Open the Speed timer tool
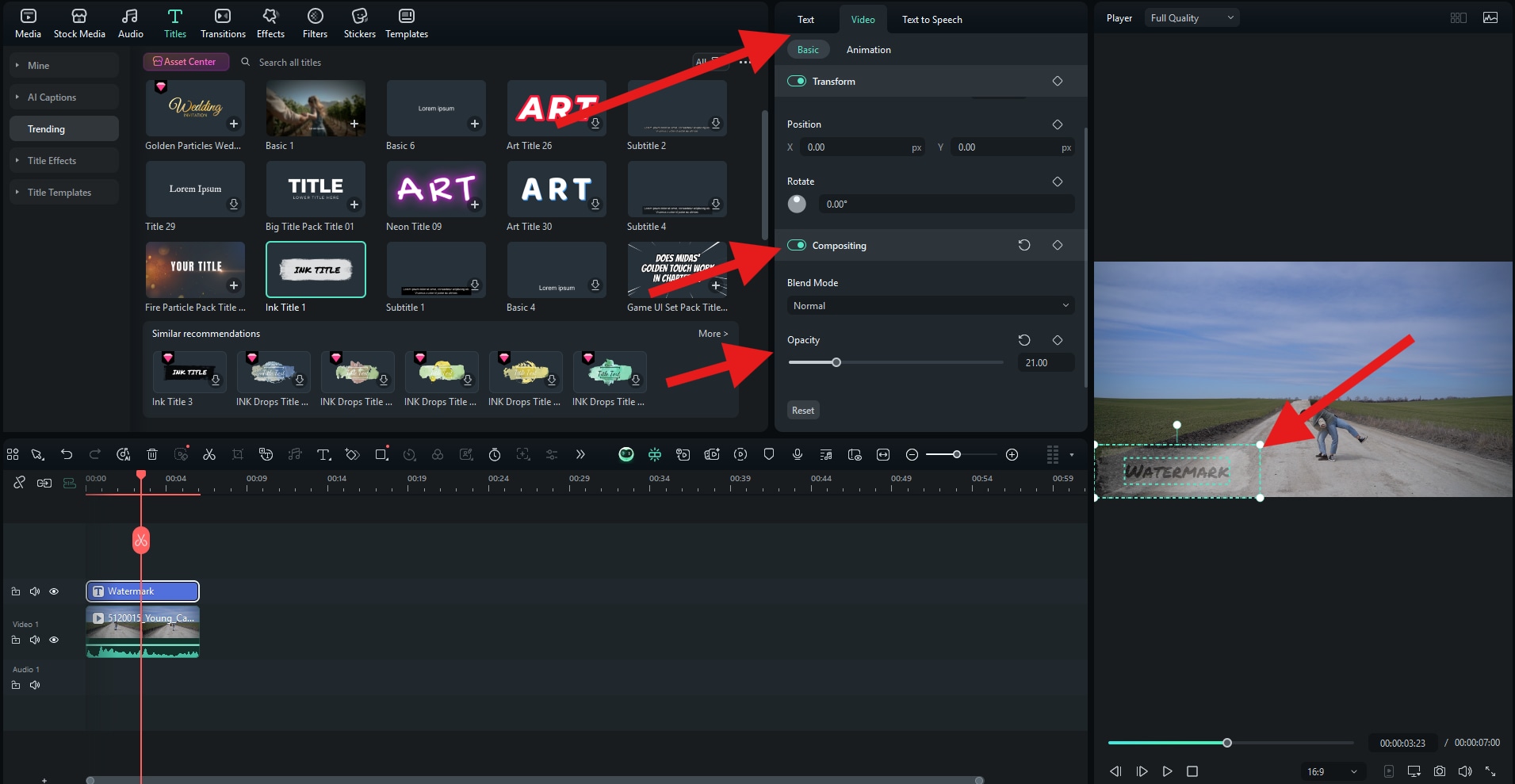 point(495,454)
